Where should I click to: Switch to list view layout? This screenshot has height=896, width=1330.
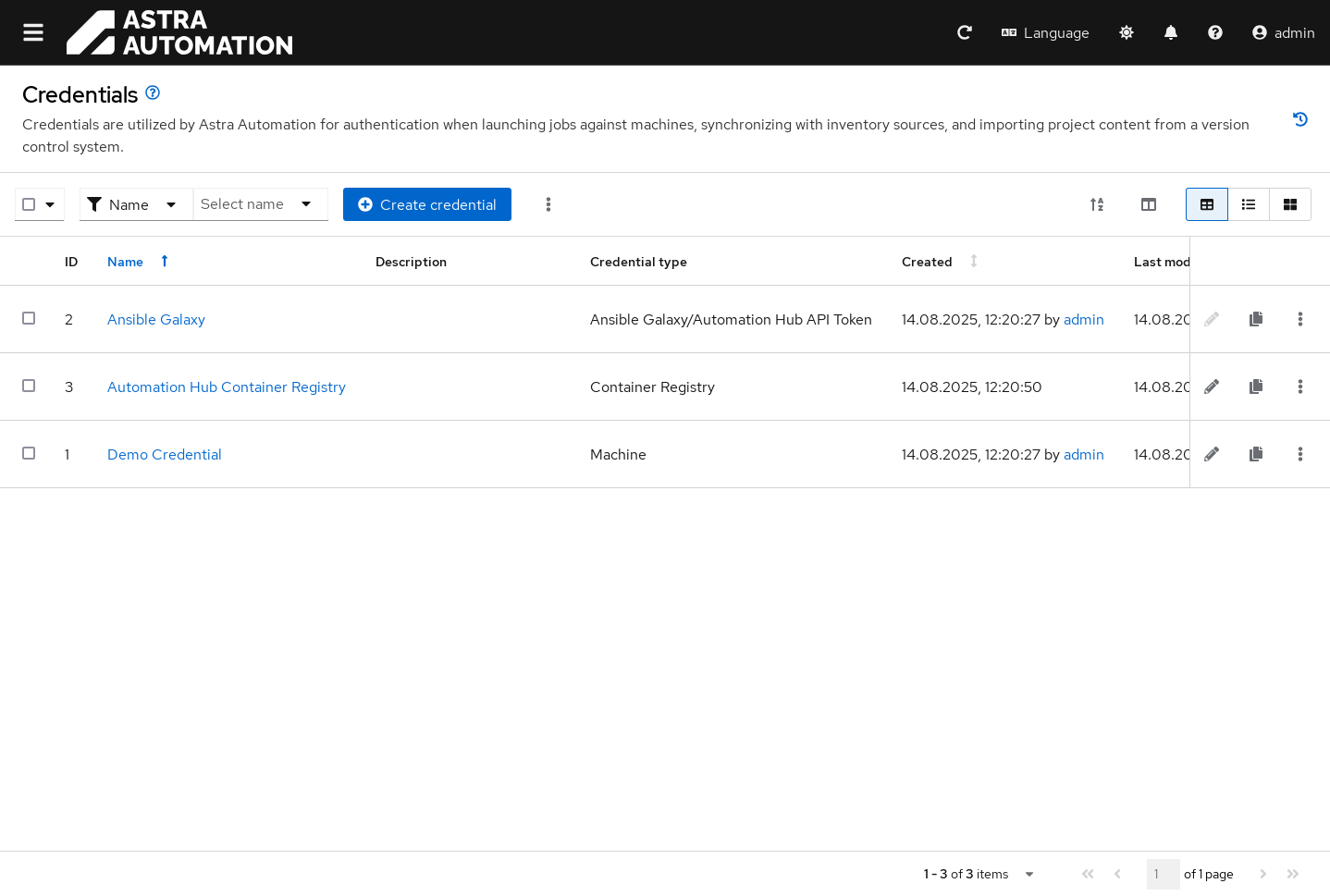coord(1248,204)
